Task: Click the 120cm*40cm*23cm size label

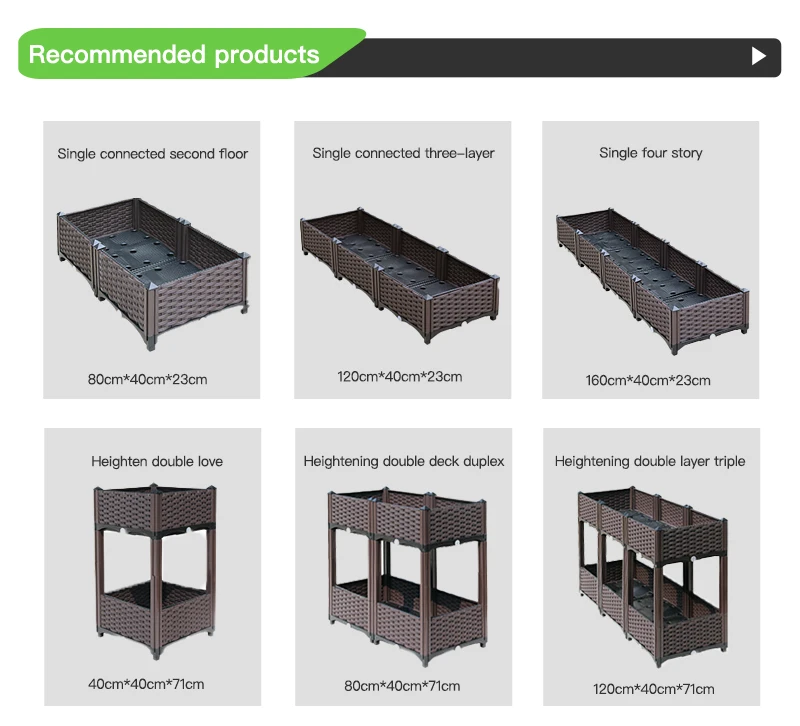Action: click(x=399, y=377)
